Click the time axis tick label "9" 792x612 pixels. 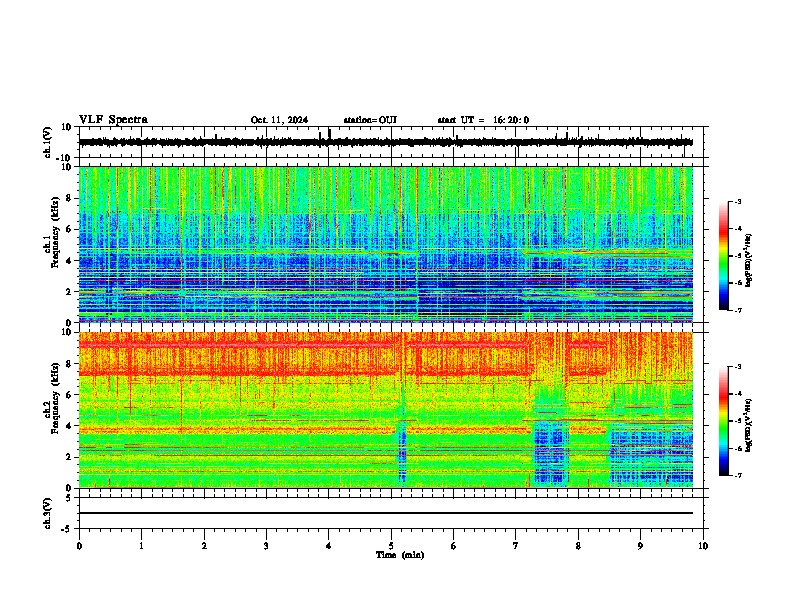pyautogui.click(x=640, y=546)
